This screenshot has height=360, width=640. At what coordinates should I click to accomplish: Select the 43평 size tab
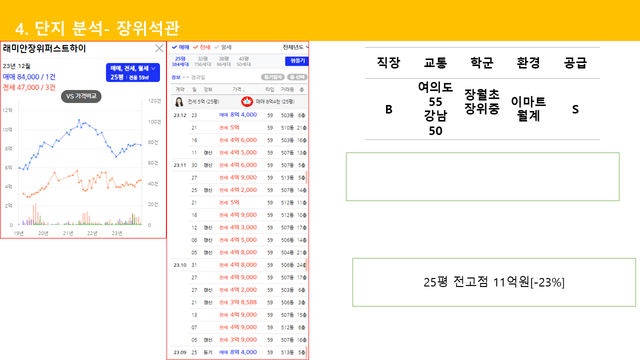click(x=244, y=62)
